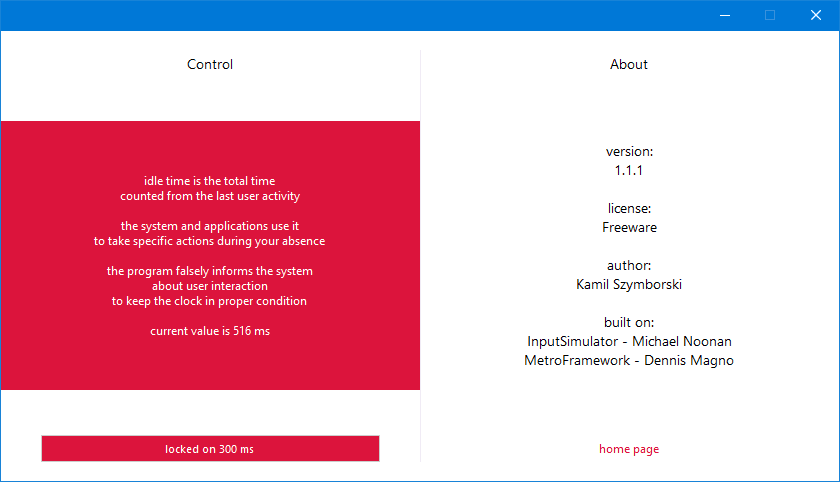The image size is (840, 482).
Task: Click the 'built on:' label
Action: (x=629, y=322)
